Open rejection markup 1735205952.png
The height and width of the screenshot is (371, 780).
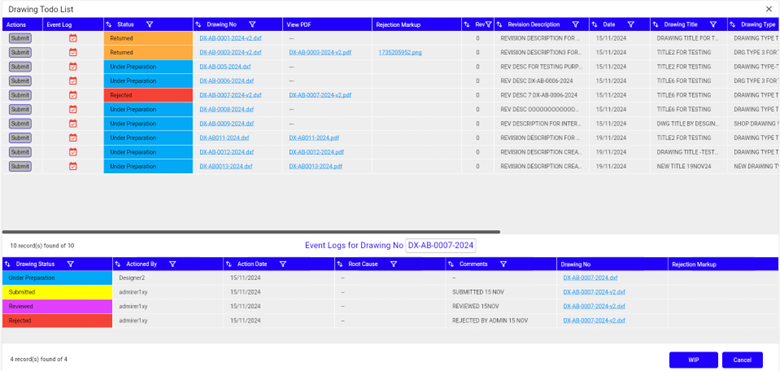coord(400,52)
